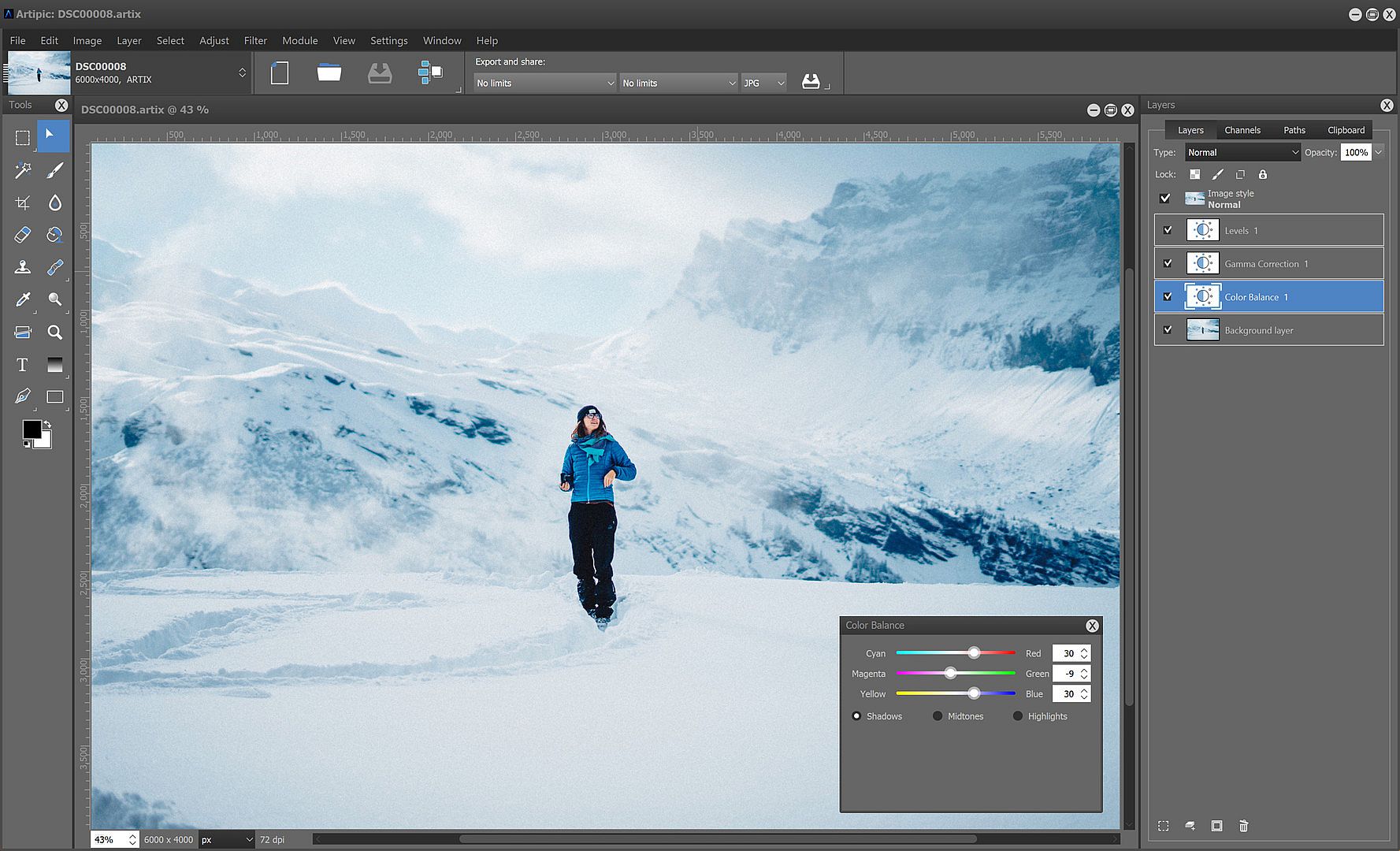The height and width of the screenshot is (851, 1400).
Task: Delete layer using trash icon
Action: click(x=1243, y=826)
